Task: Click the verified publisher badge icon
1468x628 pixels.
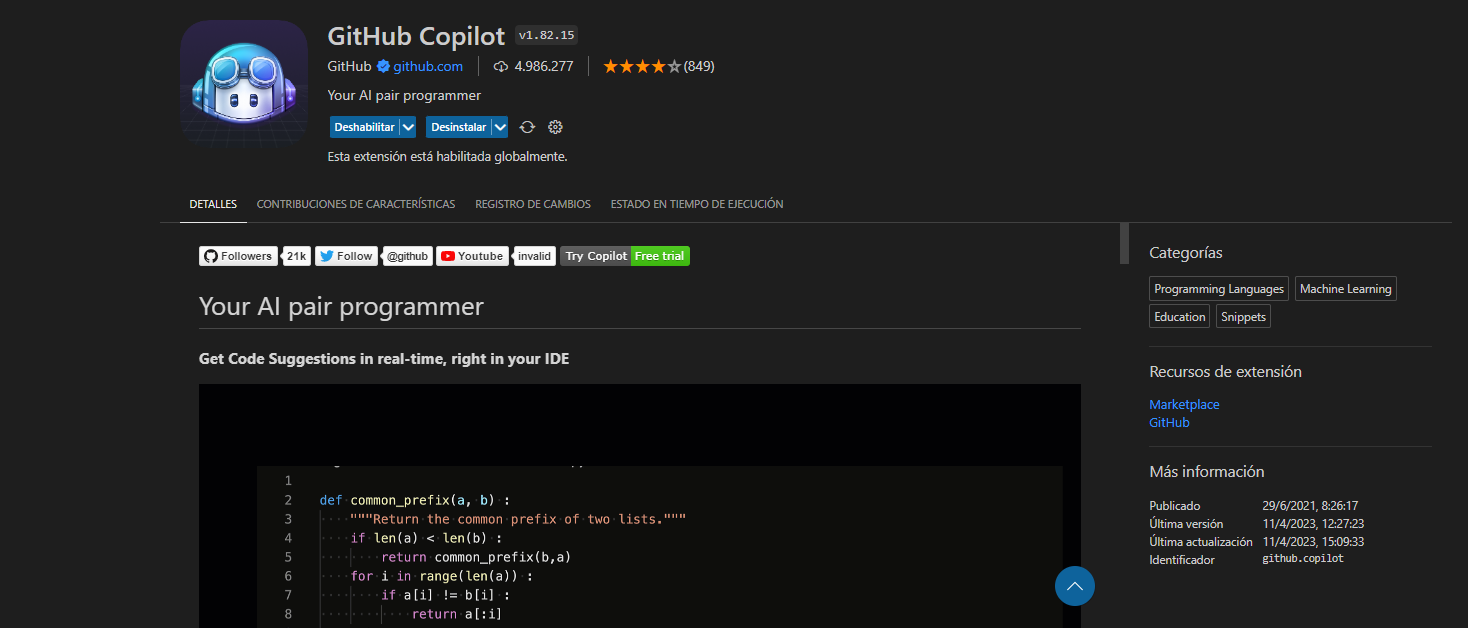Action: 383,67
